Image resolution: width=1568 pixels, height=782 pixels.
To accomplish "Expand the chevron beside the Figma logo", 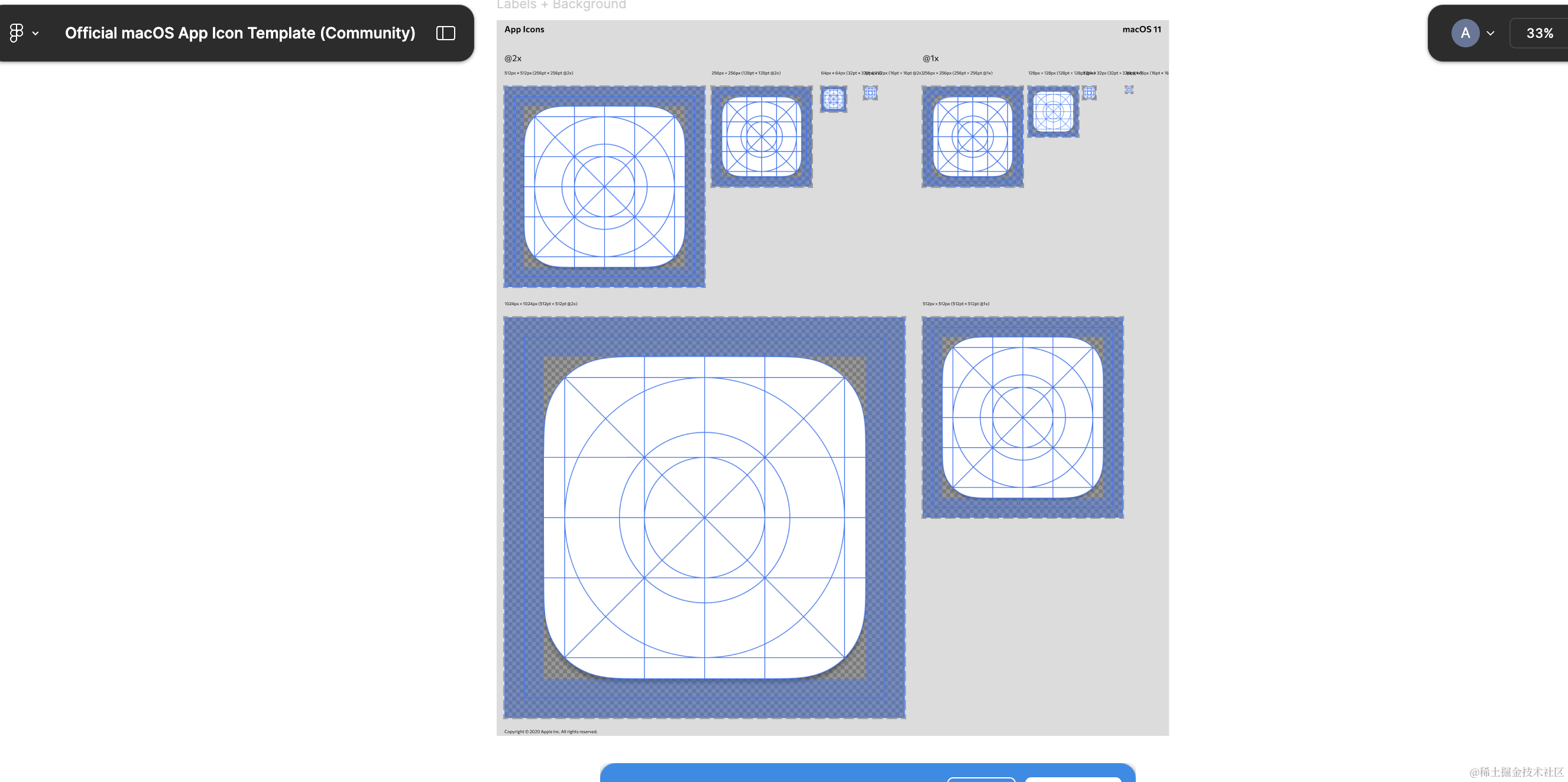I will (x=35, y=34).
